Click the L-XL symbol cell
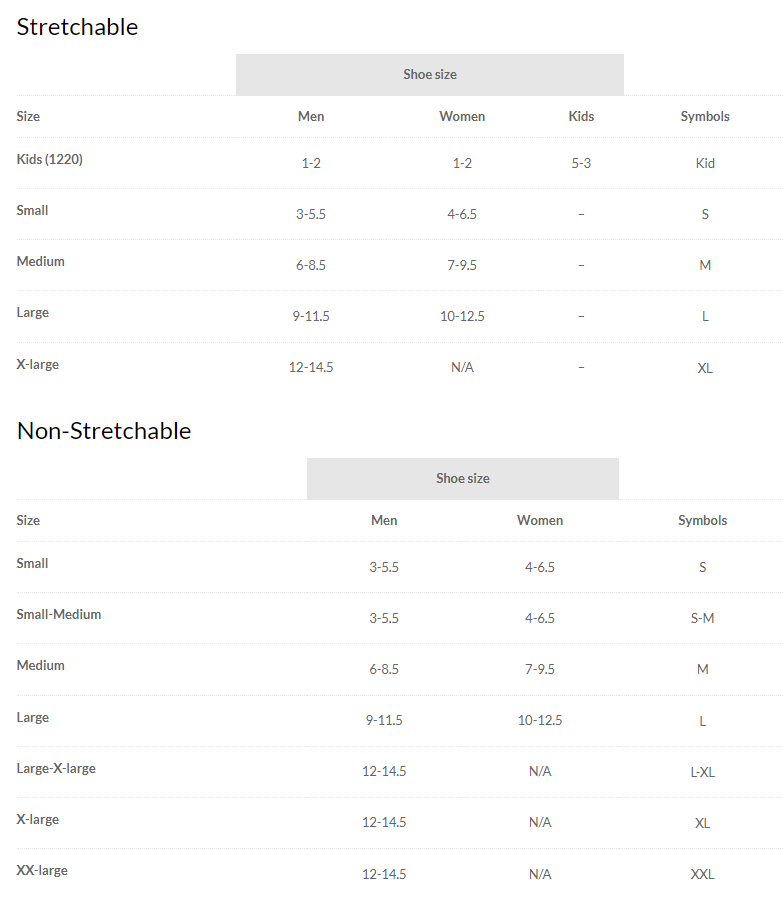 click(702, 772)
